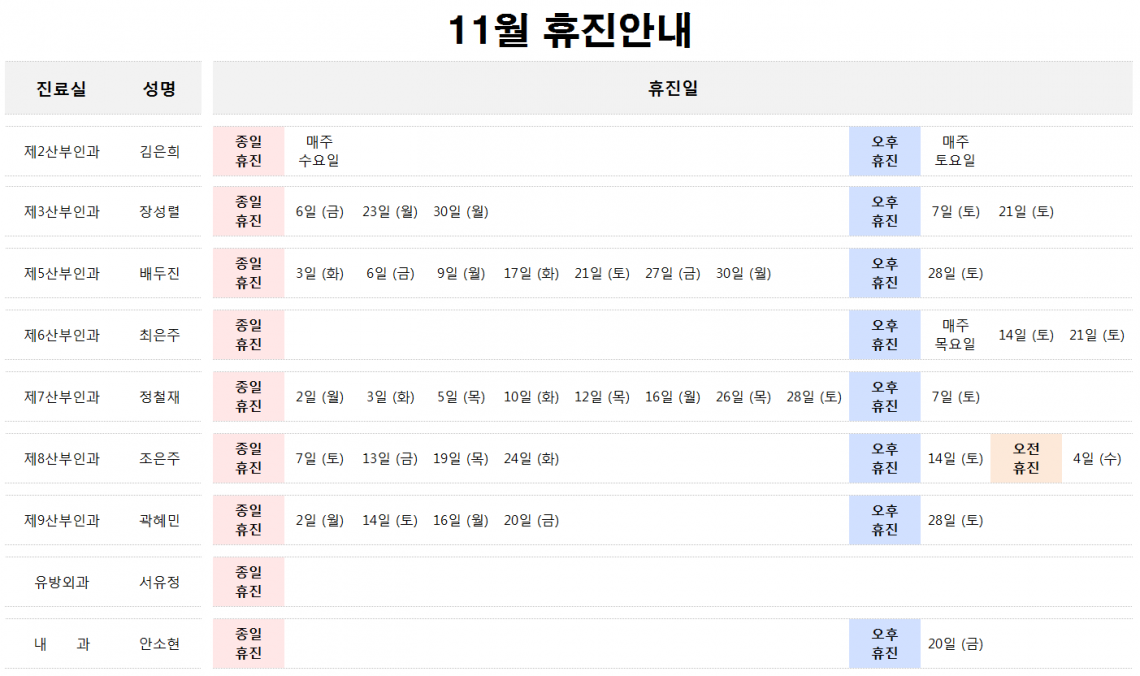Click 20일 (금) in the 내과 row
Screen dimensions: 1140x676
pyautogui.click(x=955, y=644)
